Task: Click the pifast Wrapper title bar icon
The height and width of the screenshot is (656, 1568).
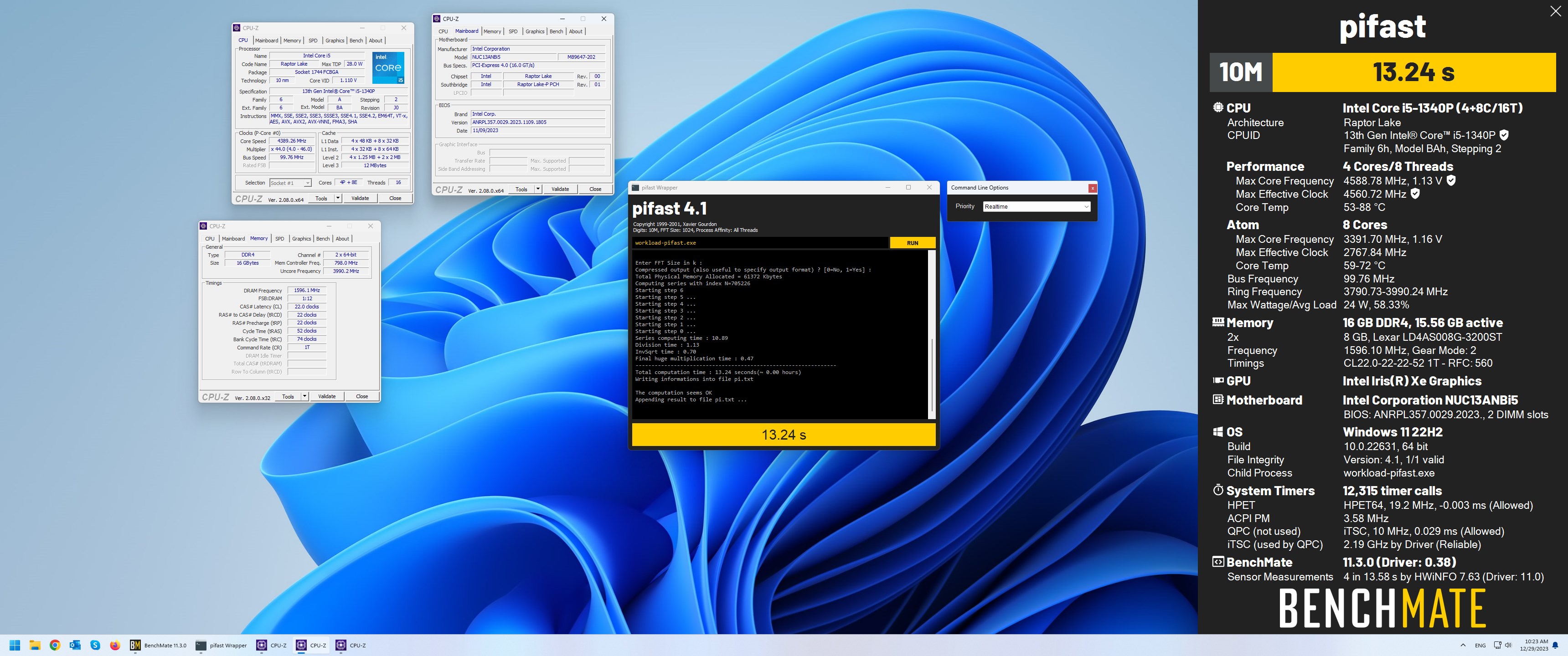Action: [x=635, y=187]
